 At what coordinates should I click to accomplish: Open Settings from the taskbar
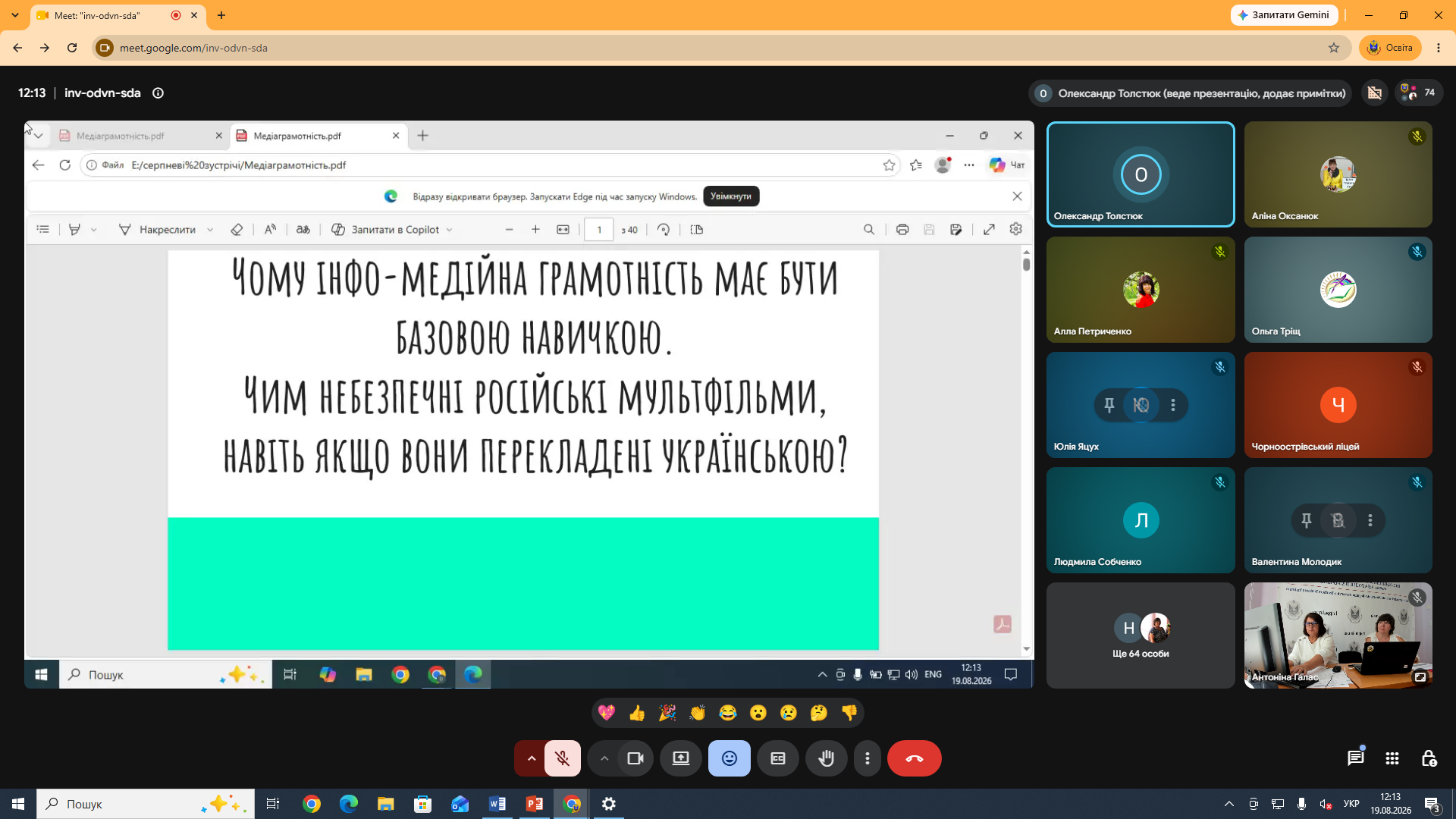click(x=609, y=804)
